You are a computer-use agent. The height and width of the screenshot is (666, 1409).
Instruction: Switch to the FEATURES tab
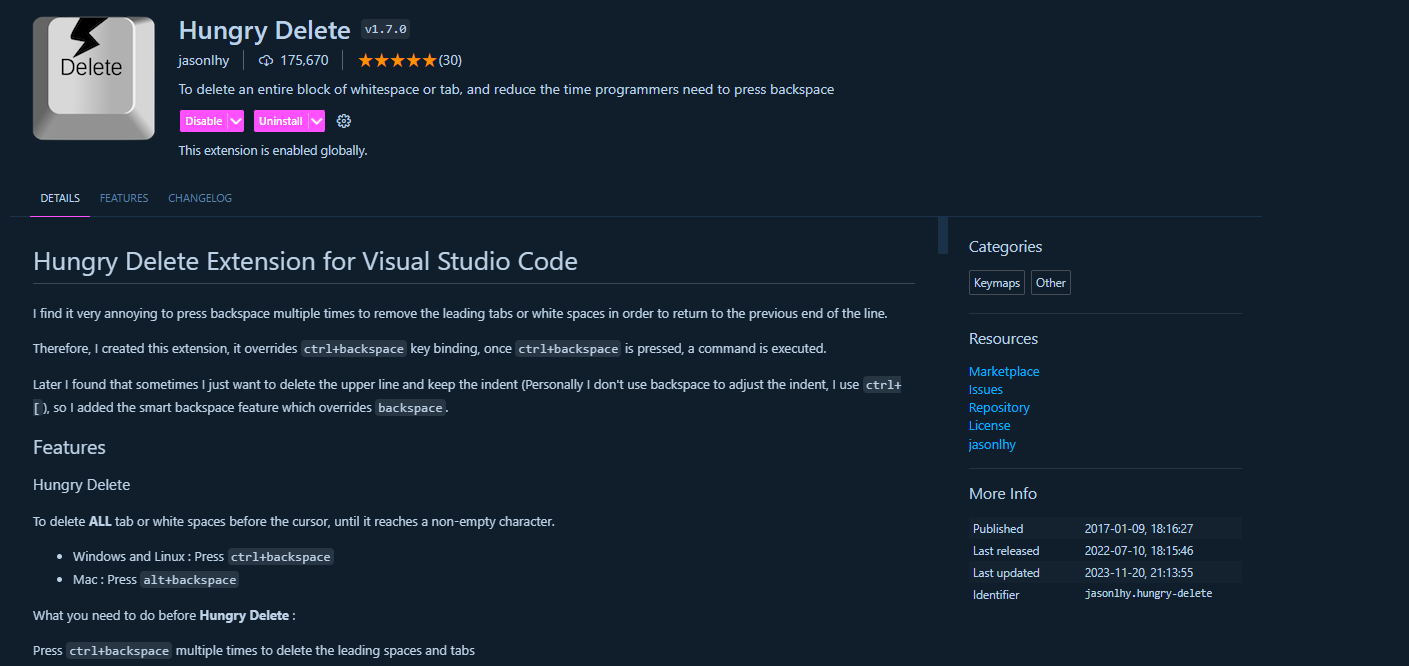pyautogui.click(x=123, y=198)
